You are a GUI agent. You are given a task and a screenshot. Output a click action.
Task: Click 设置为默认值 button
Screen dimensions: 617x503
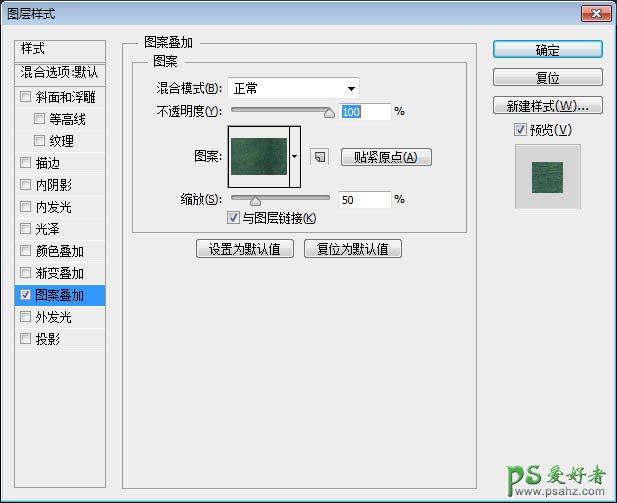coord(245,249)
